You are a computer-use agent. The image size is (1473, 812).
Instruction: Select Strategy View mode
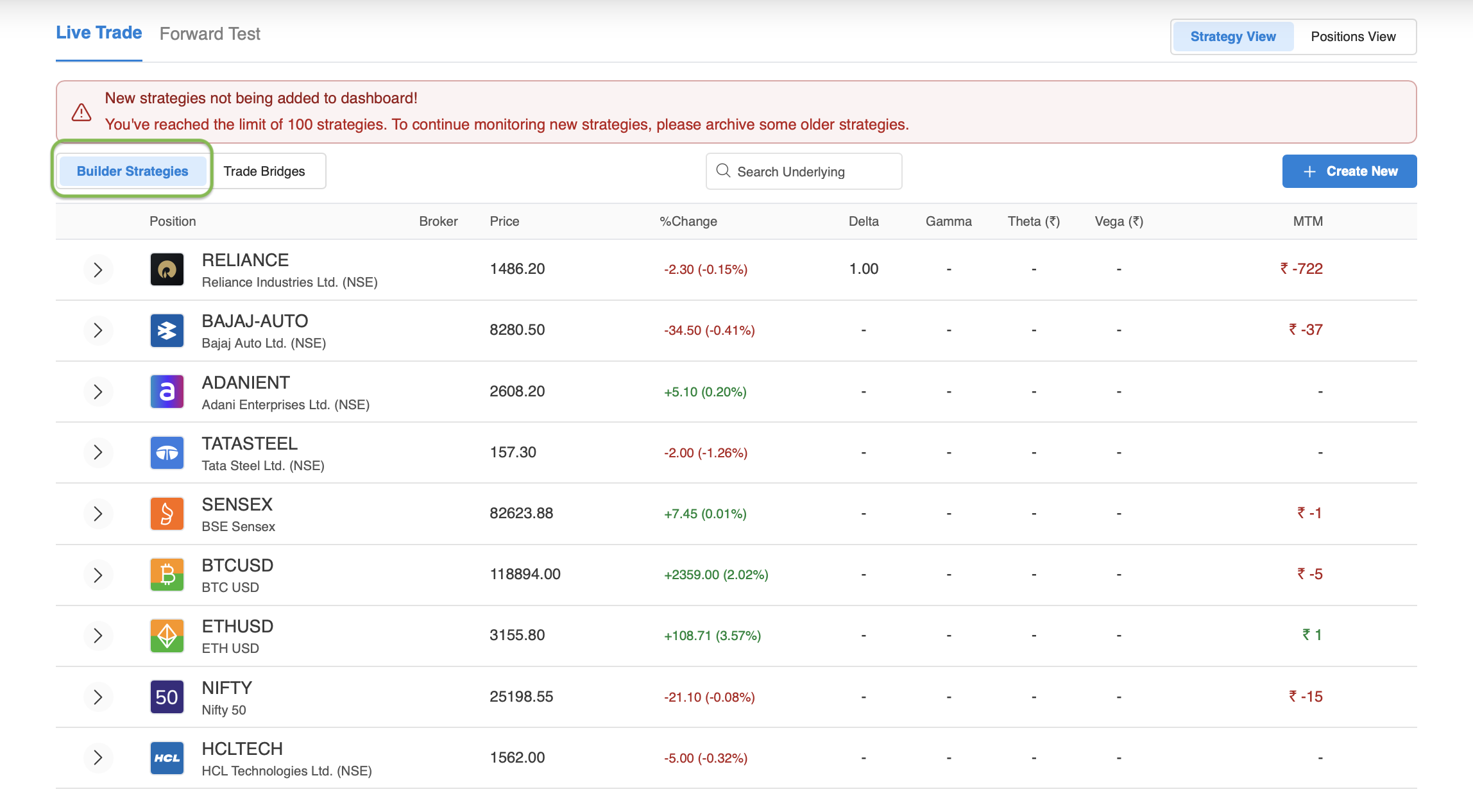coord(1233,37)
